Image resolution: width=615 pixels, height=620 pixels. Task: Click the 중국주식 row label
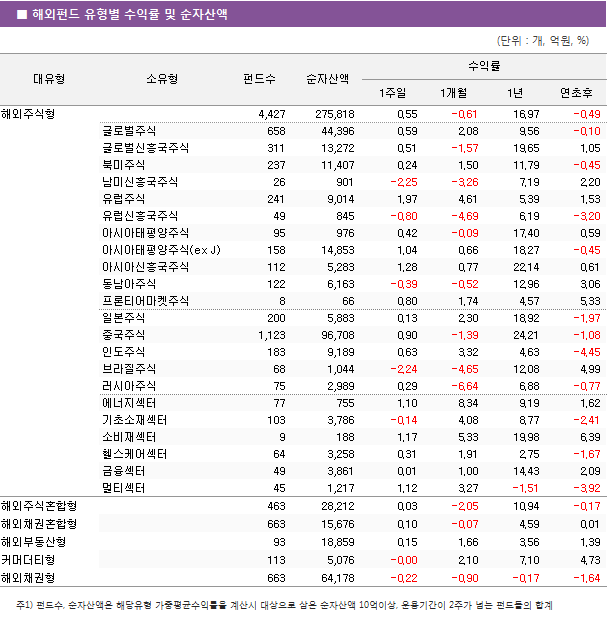[x=123, y=335]
